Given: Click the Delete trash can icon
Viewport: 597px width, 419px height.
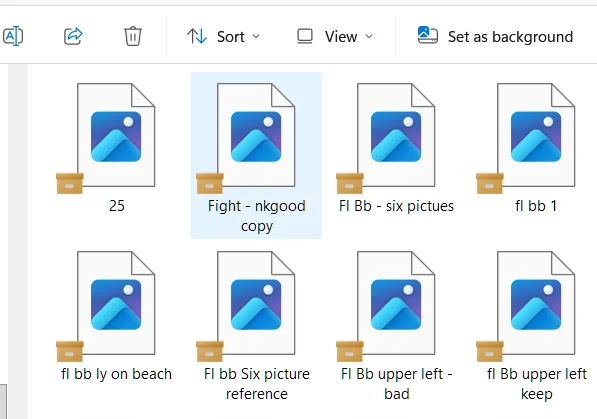Looking at the screenshot, I should point(132,36).
